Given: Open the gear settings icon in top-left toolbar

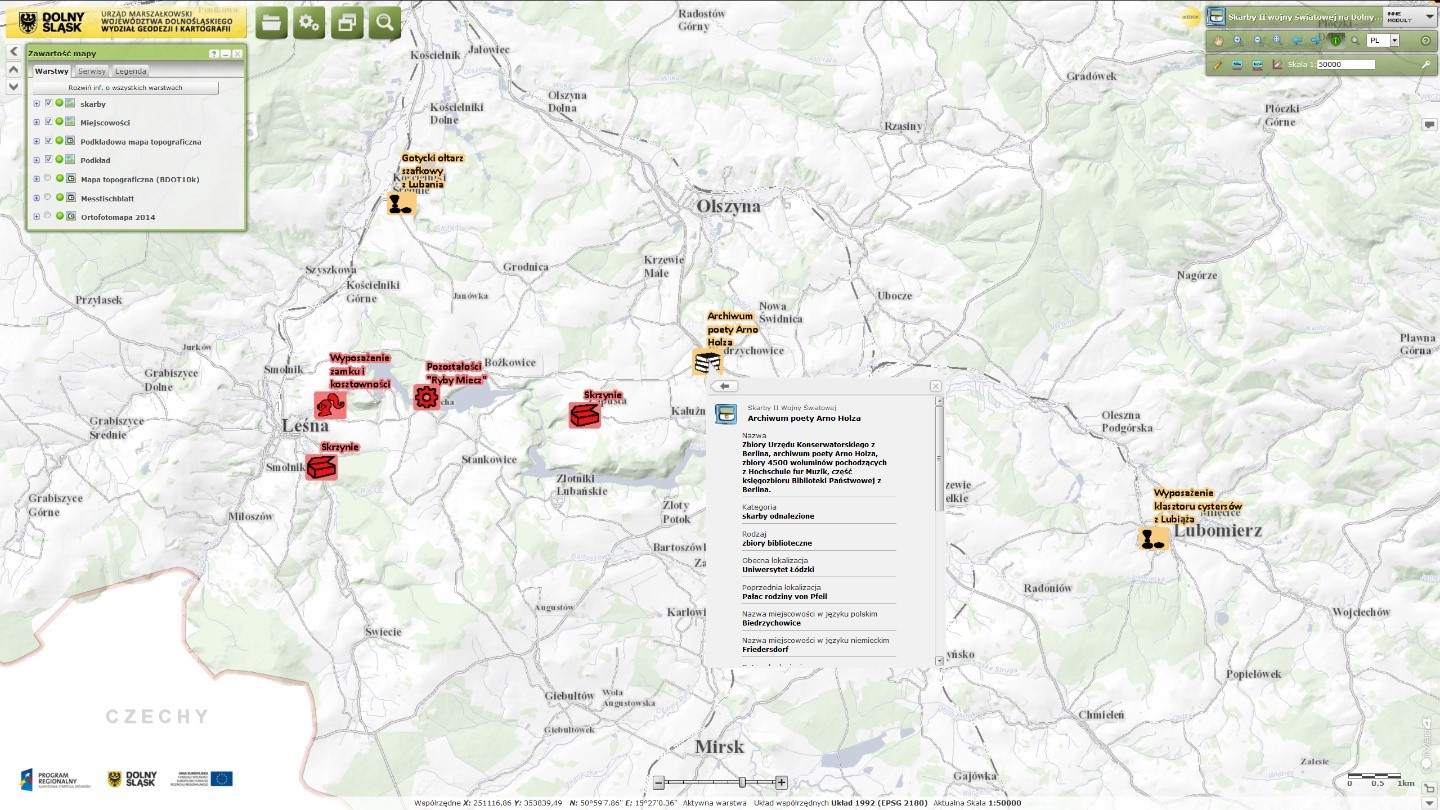Looking at the screenshot, I should 309,21.
